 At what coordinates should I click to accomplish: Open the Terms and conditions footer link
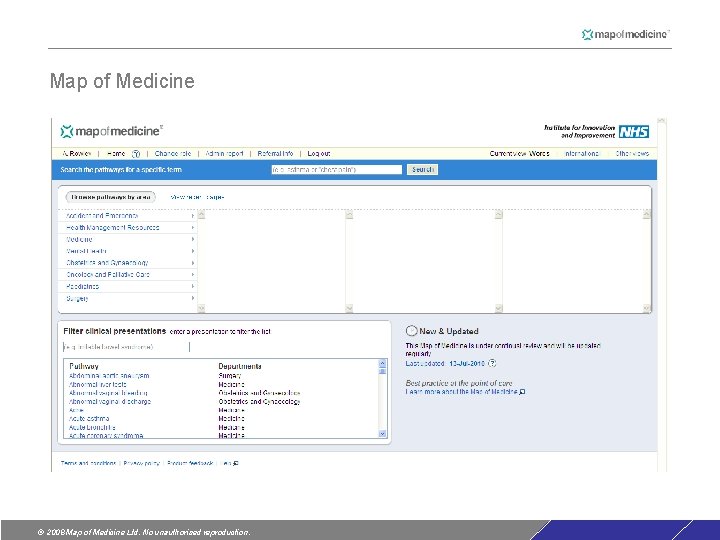point(88,463)
